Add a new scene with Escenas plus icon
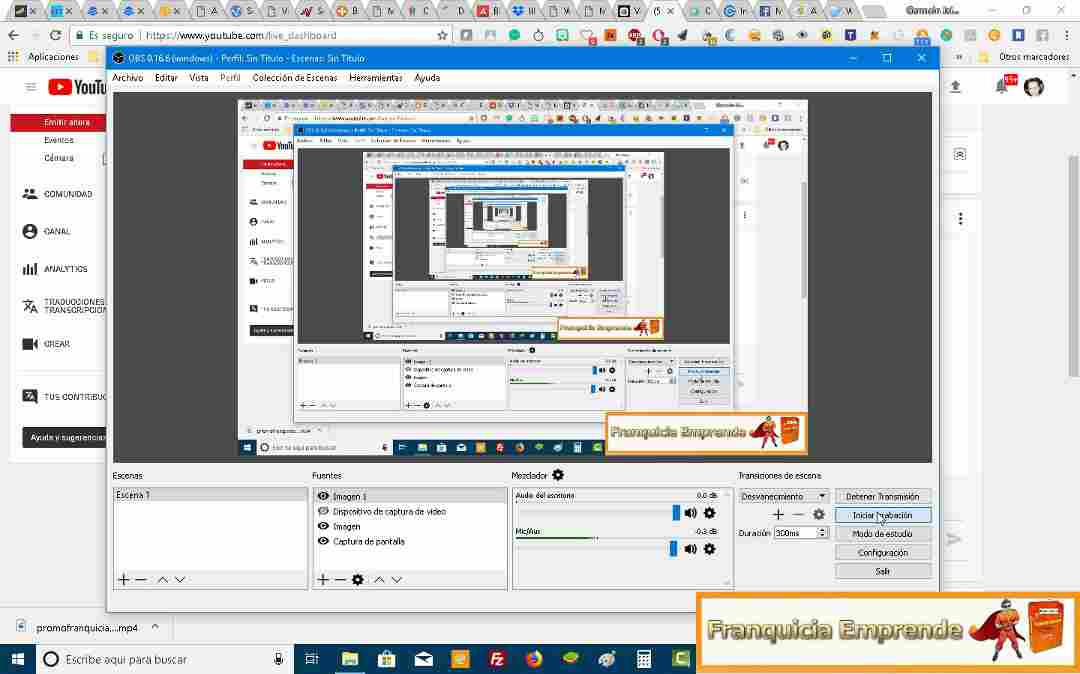The width and height of the screenshot is (1080, 674). click(x=124, y=580)
